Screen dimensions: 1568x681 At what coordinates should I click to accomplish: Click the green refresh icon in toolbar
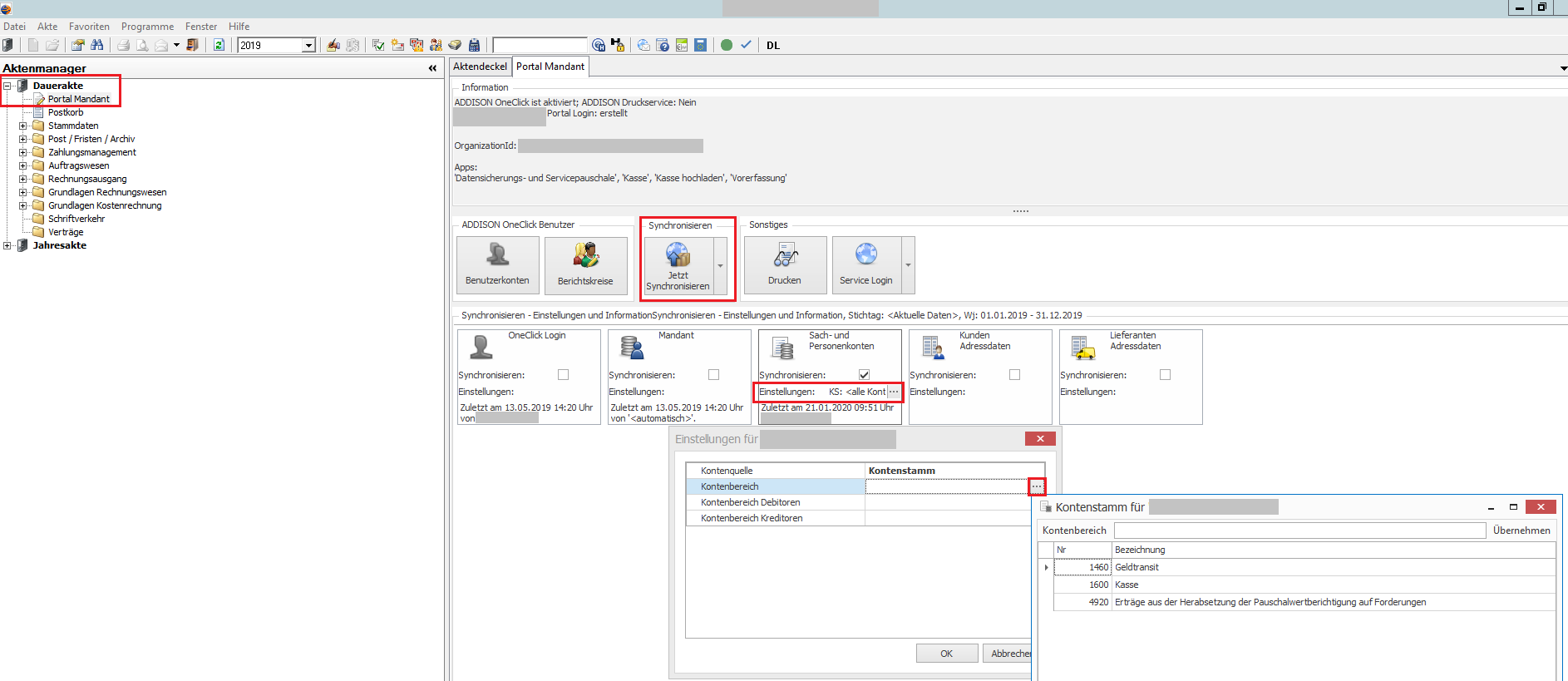219,45
